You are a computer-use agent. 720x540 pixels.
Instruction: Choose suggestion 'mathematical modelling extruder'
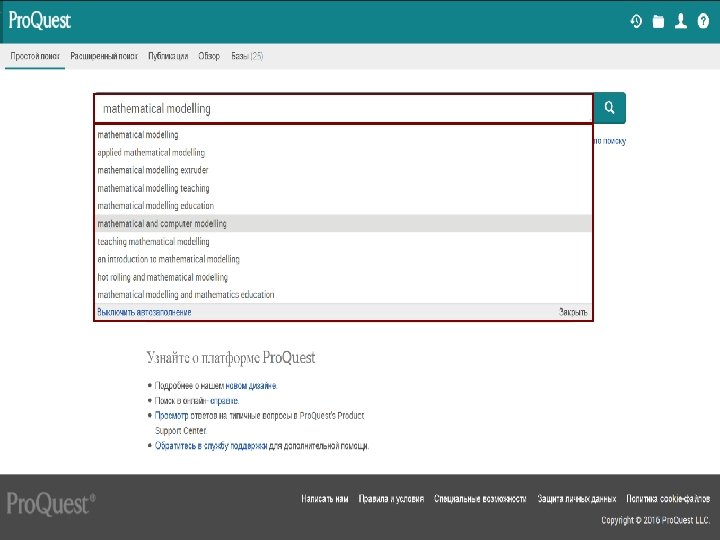point(343,170)
